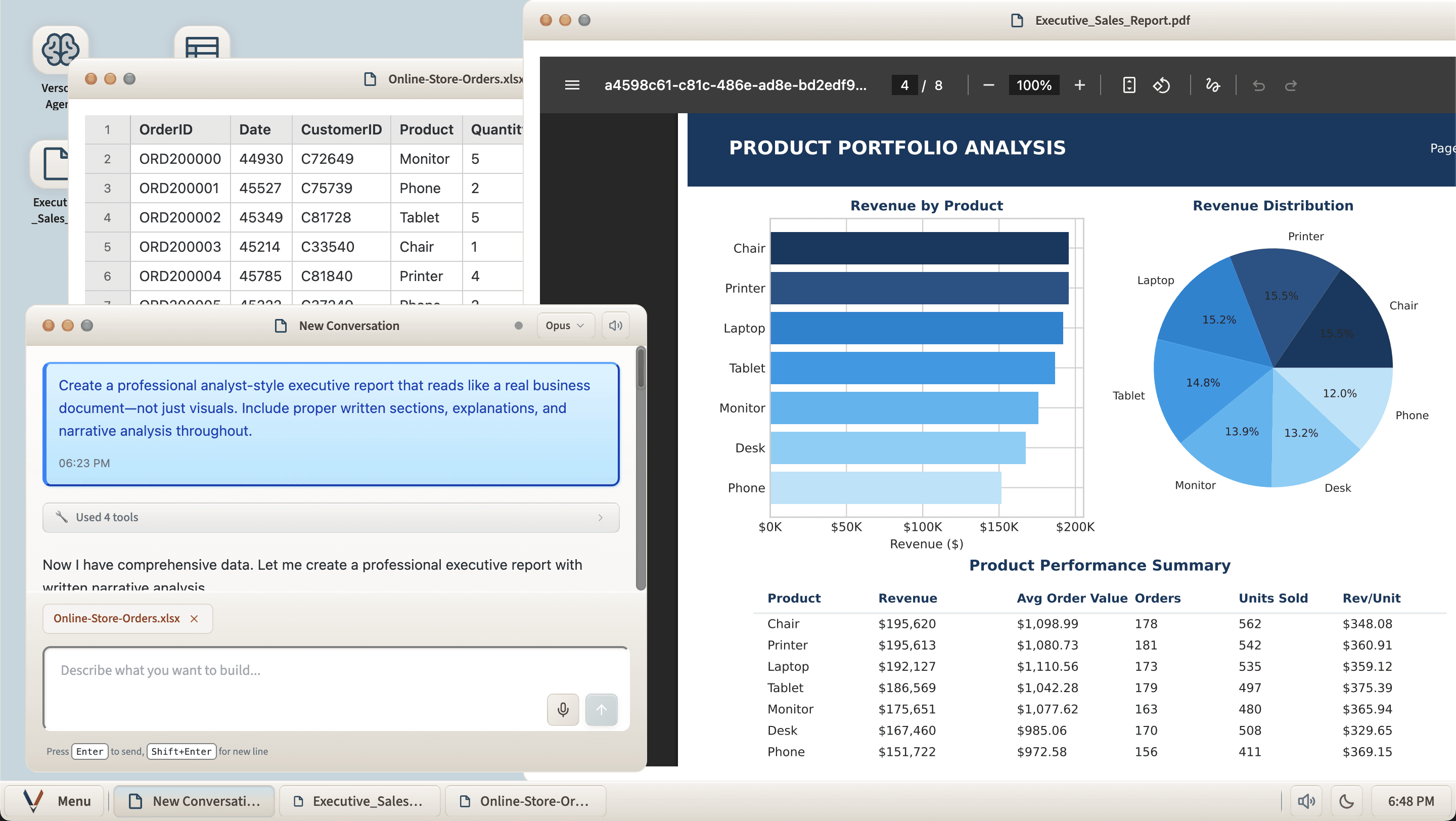Select the freehand annotation tool in the PDF viewer
The height and width of the screenshot is (821, 1456).
pos(1213,85)
